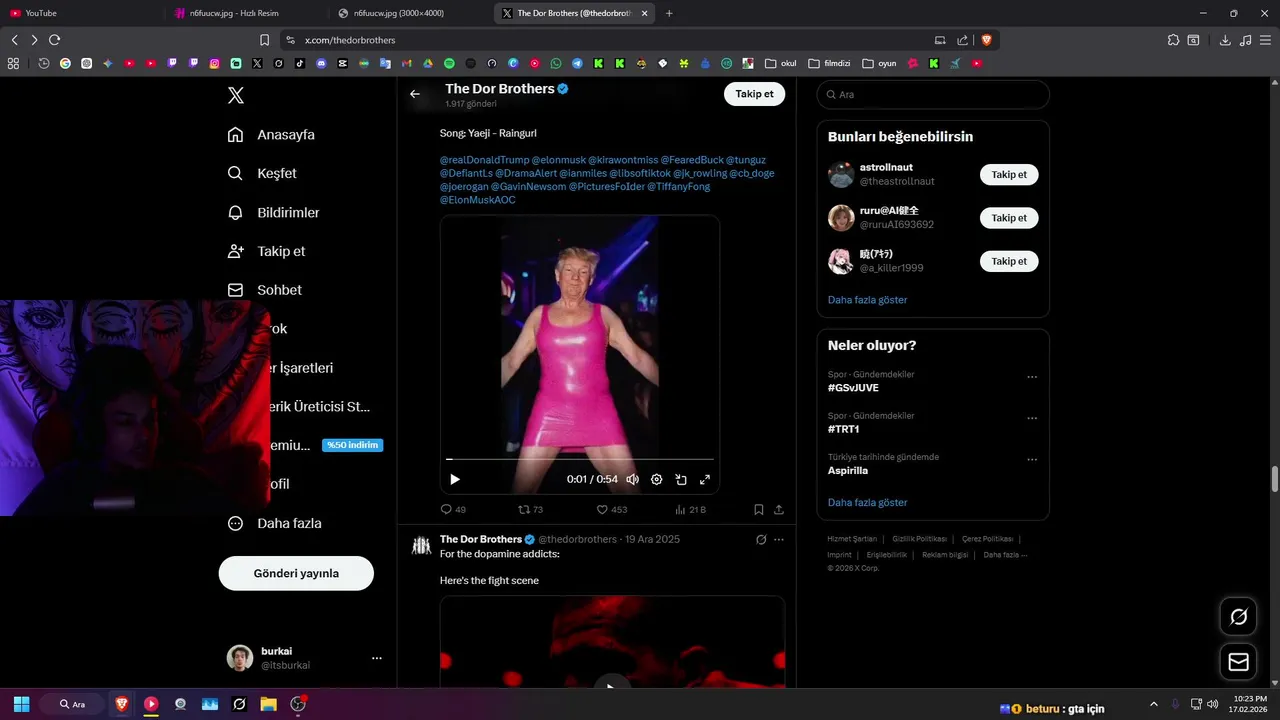Viewport: 1280px width, 720px height.
Task: Open @joerogan mention link
Action: coord(464,187)
